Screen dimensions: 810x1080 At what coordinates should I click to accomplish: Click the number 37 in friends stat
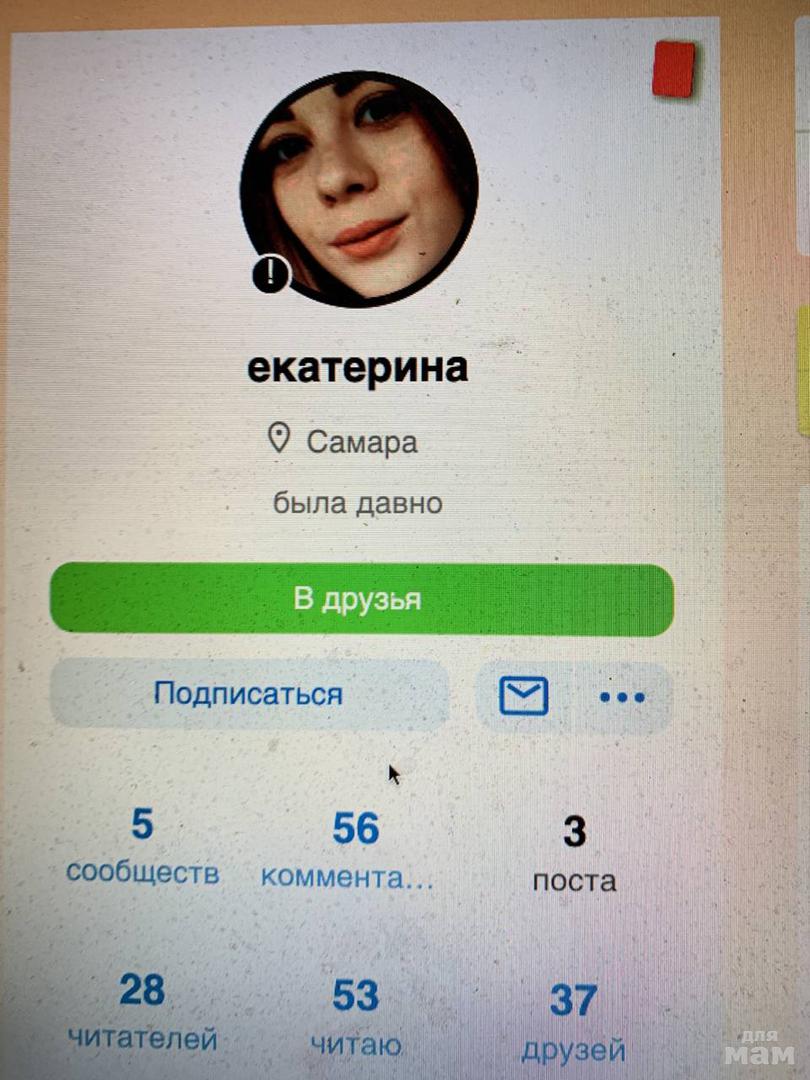[573, 1001]
